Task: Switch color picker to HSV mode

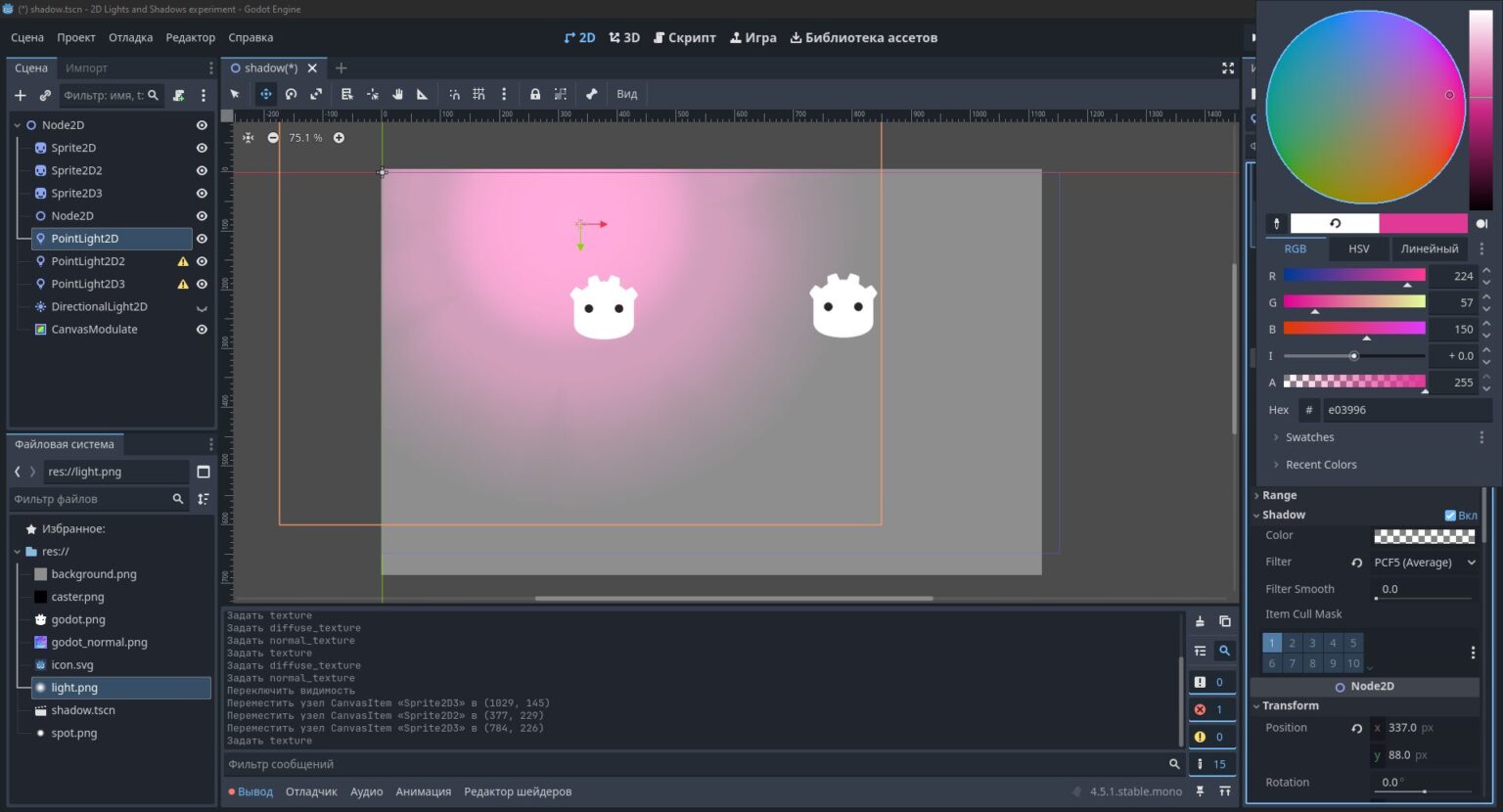Action: pyautogui.click(x=1359, y=248)
